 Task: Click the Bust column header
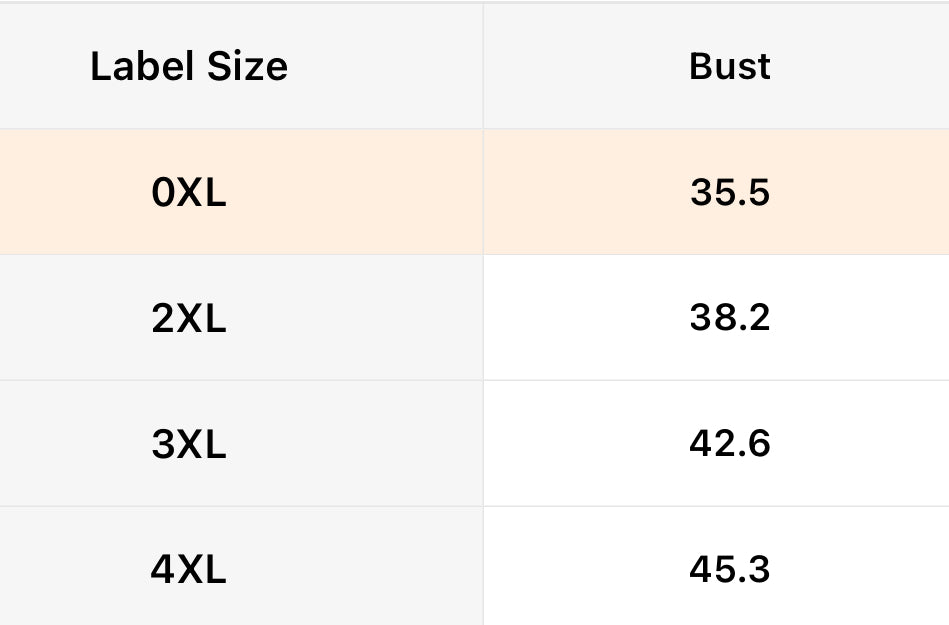pos(730,67)
